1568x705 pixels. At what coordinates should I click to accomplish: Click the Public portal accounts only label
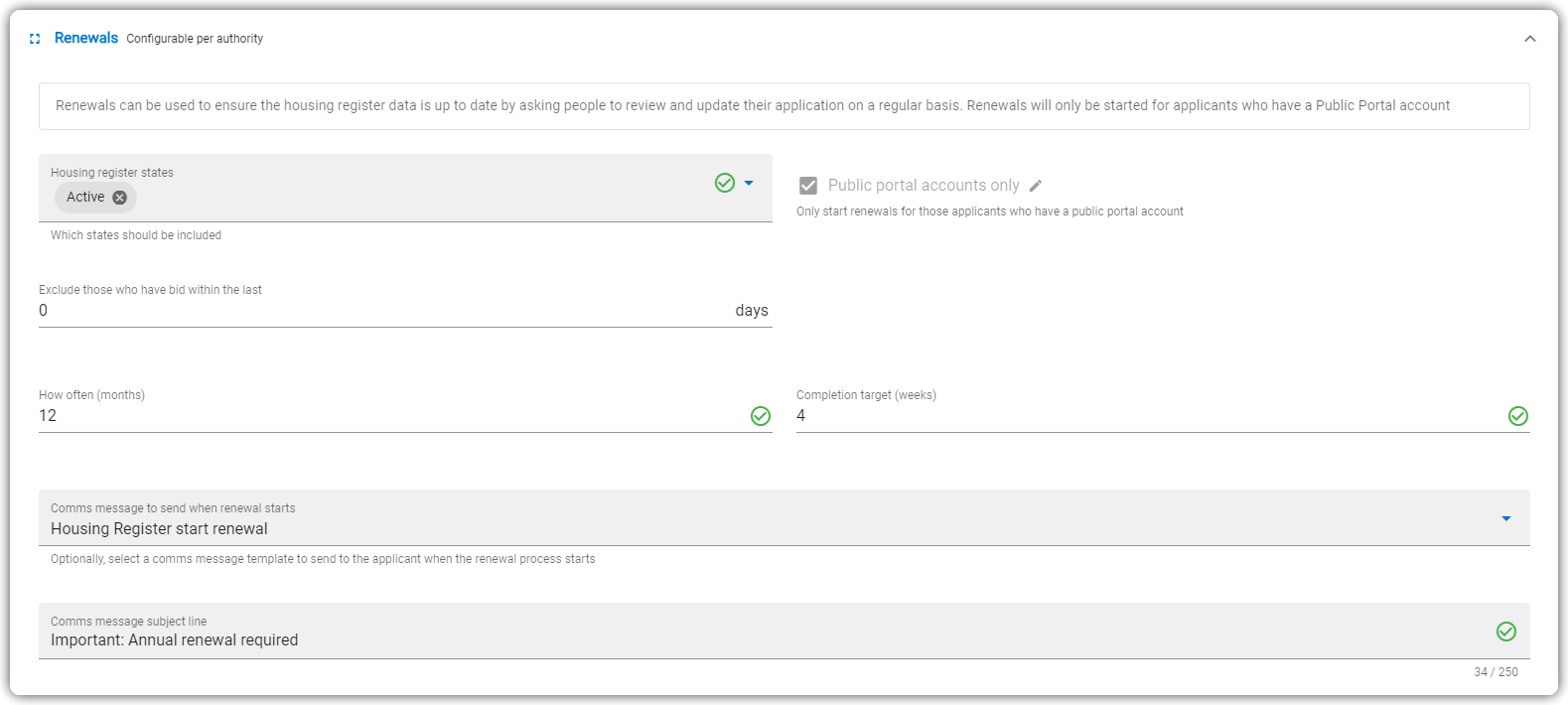pos(924,186)
